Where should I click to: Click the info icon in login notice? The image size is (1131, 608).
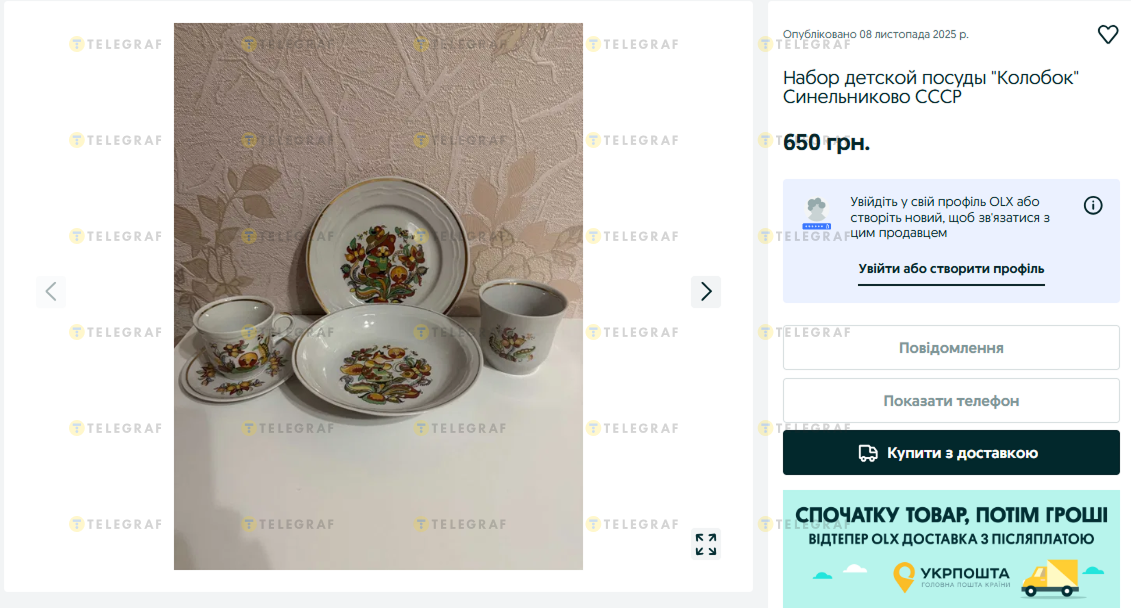click(1093, 205)
